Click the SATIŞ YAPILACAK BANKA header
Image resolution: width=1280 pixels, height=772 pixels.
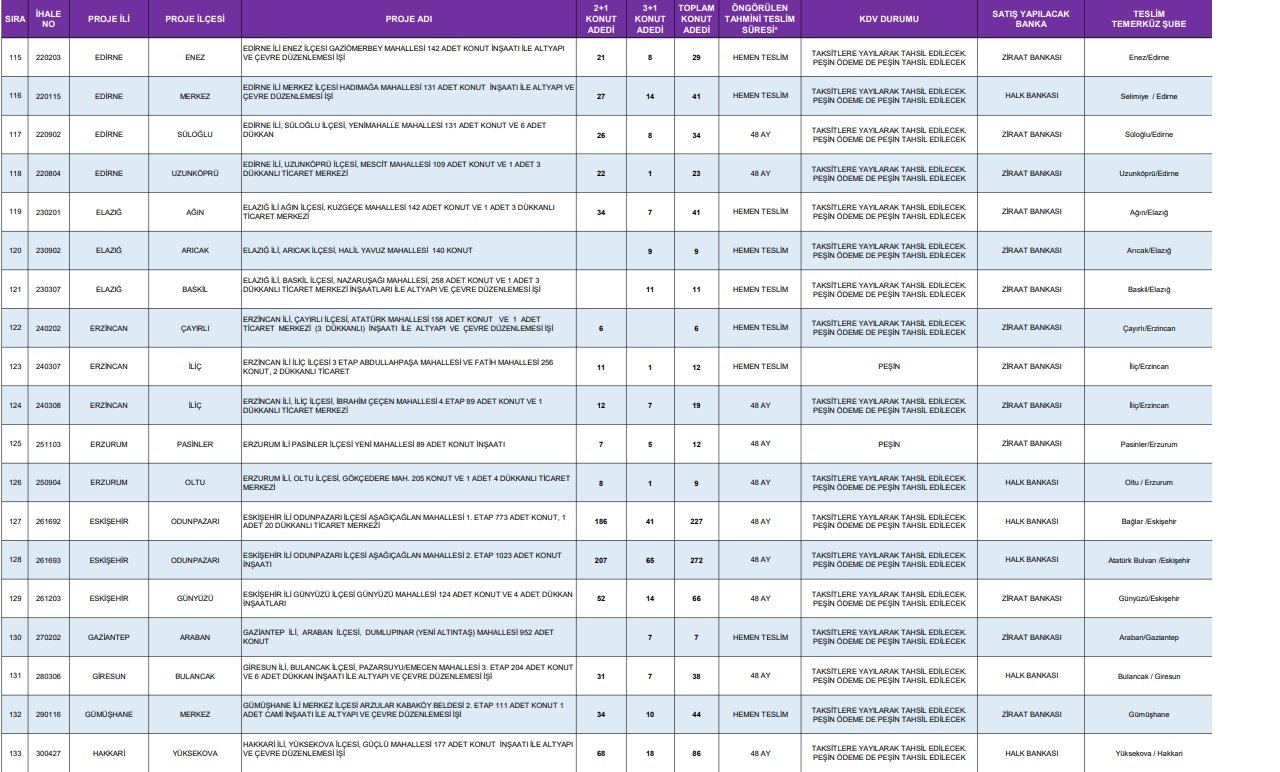pos(1031,19)
